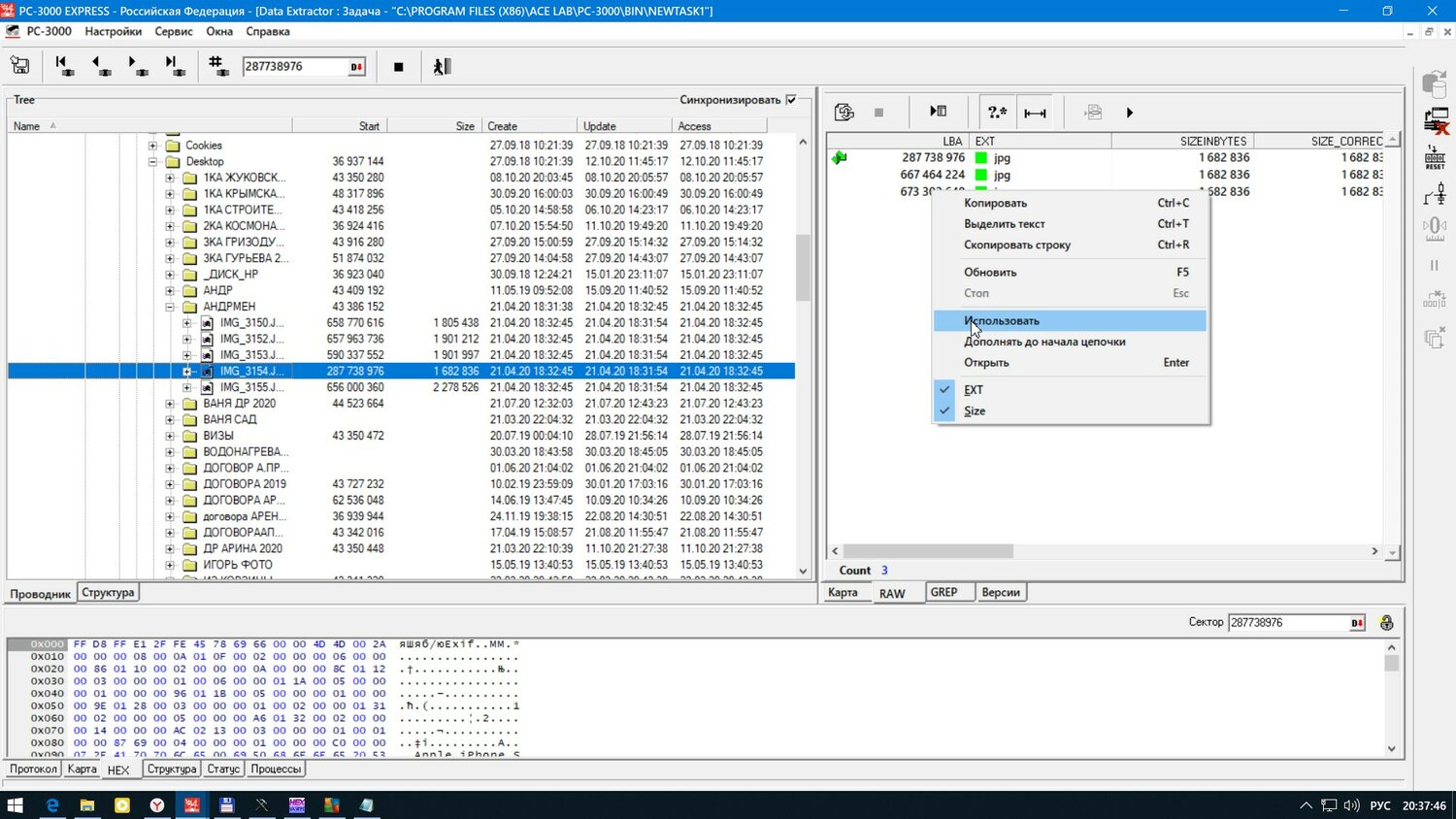Open the Справка menu
The height and width of the screenshot is (819, 1456).
coord(268,31)
